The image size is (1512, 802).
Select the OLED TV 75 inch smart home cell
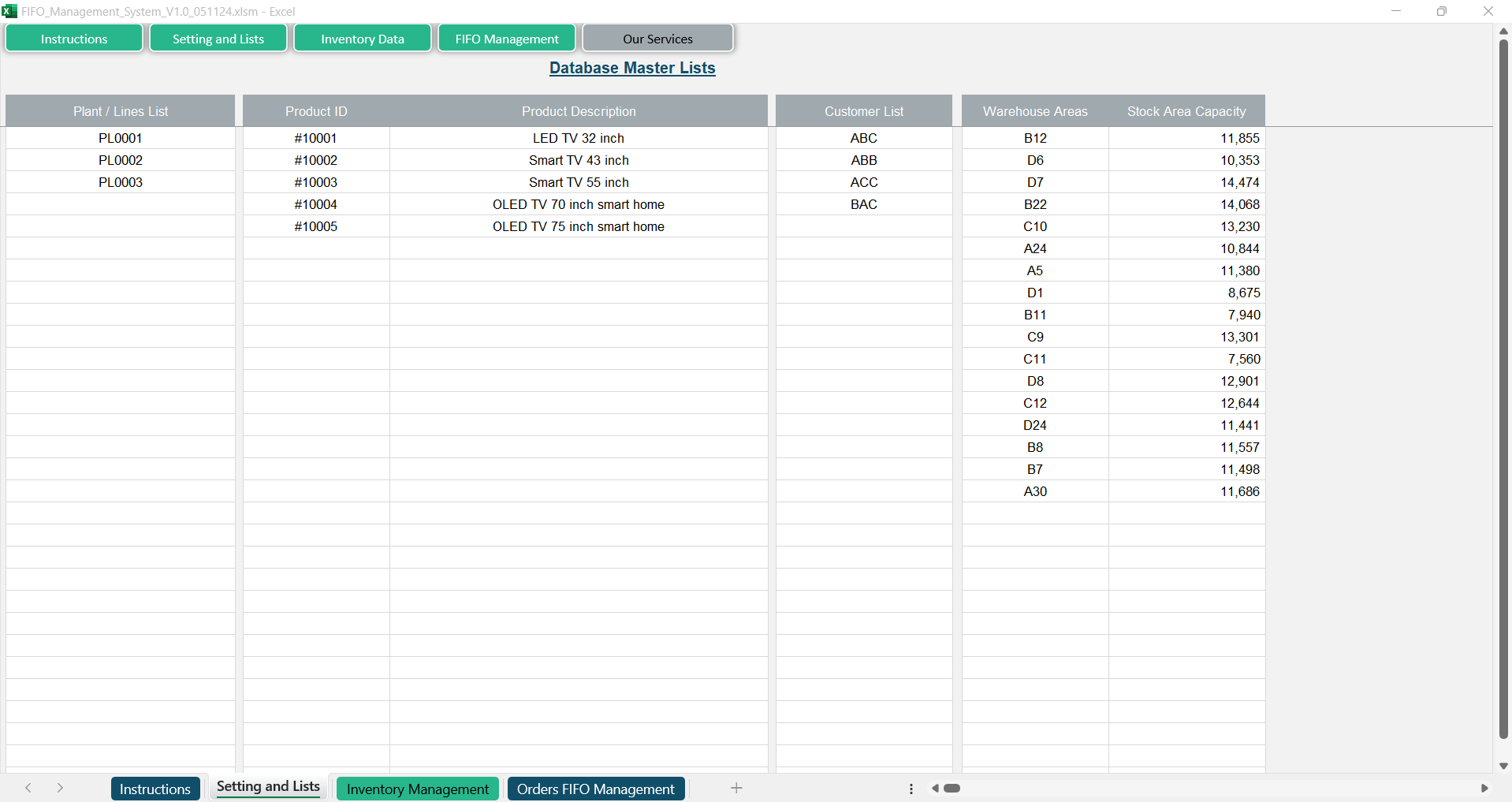tap(578, 226)
